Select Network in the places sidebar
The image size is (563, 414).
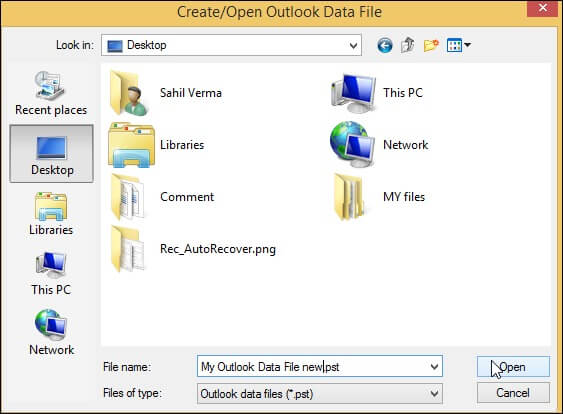point(51,332)
